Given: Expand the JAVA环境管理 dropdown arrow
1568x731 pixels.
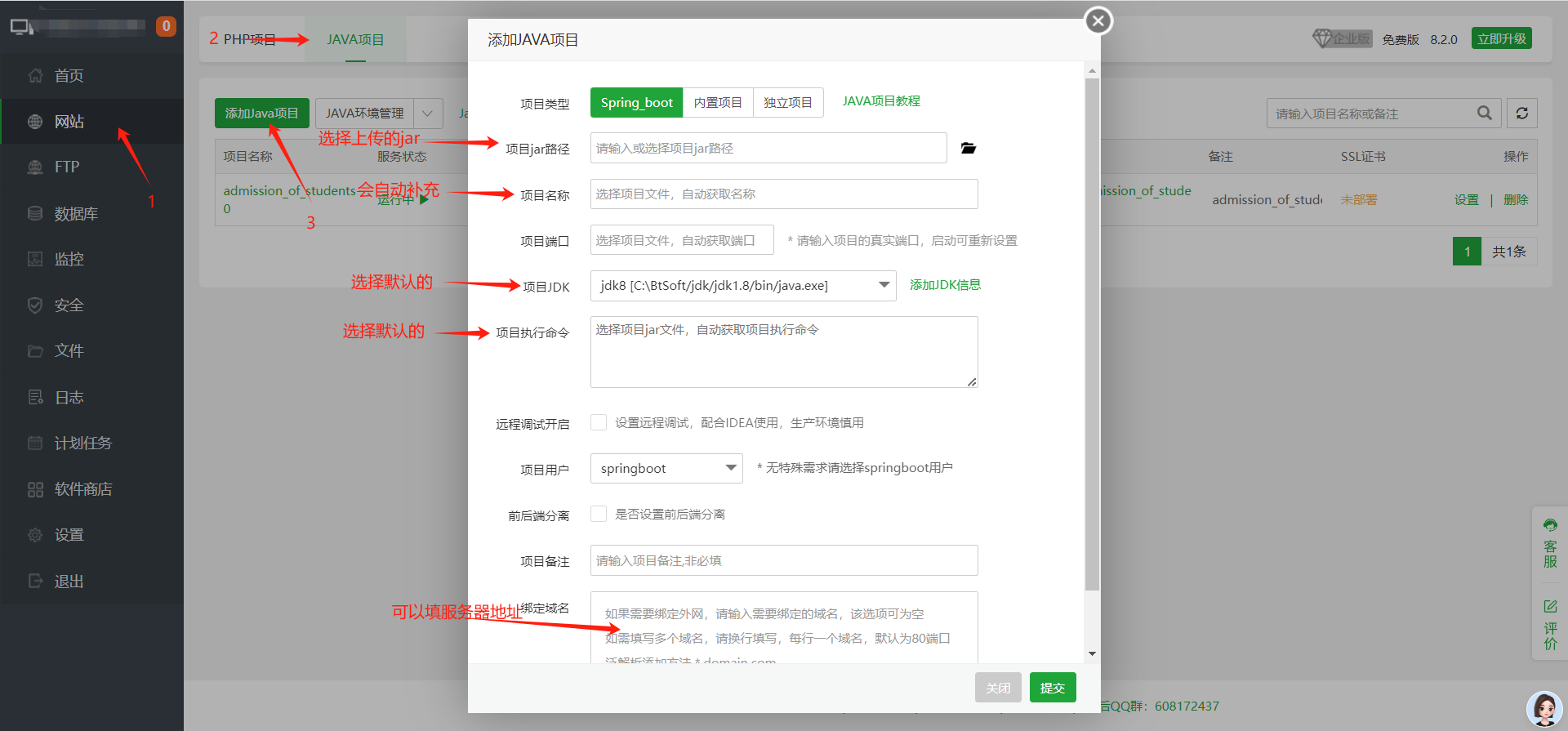Looking at the screenshot, I should point(428,114).
